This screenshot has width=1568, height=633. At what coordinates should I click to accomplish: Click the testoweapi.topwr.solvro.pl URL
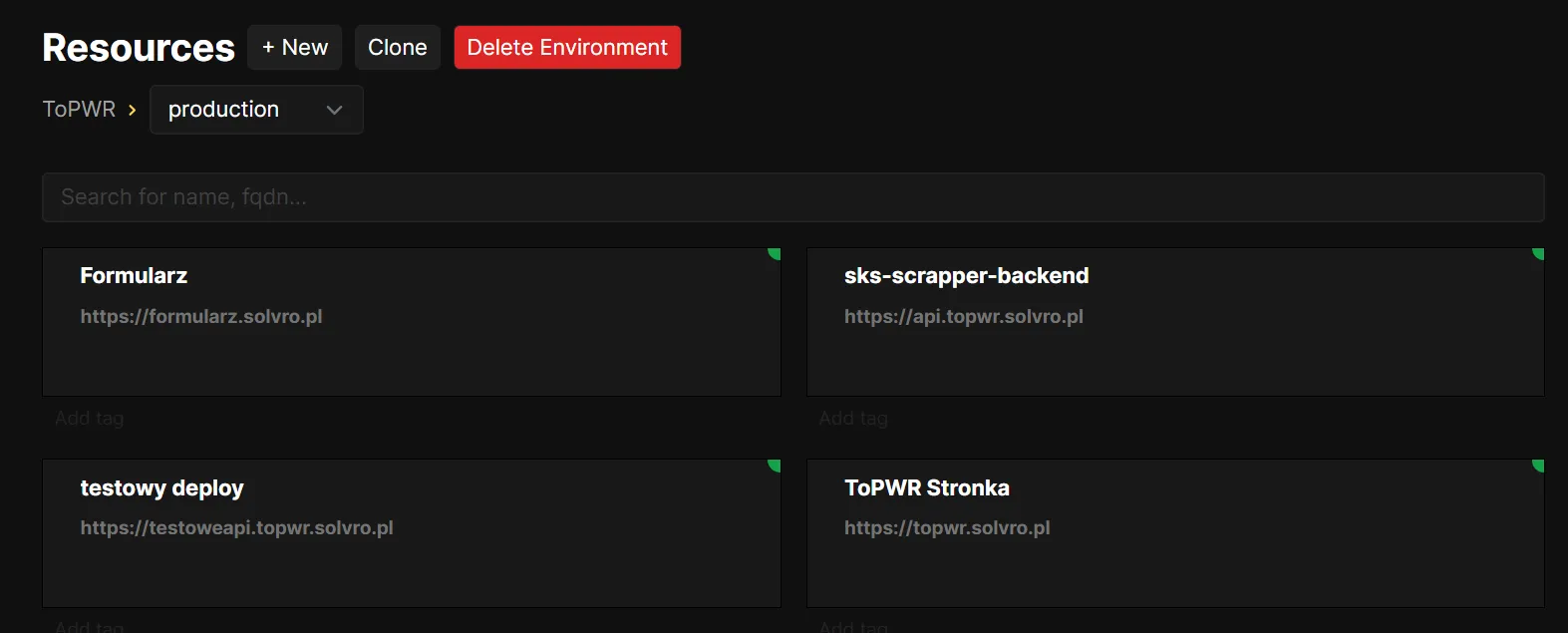pos(236,528)
